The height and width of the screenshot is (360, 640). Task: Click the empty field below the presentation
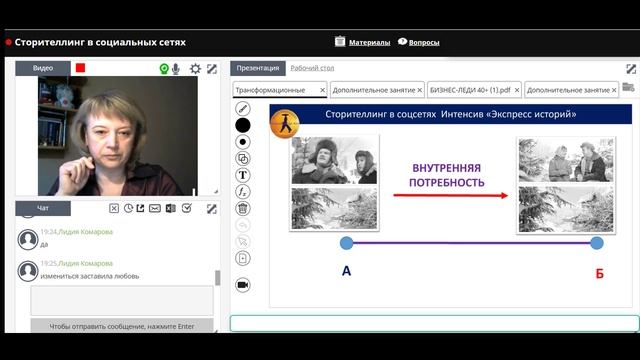pos(434,323)
